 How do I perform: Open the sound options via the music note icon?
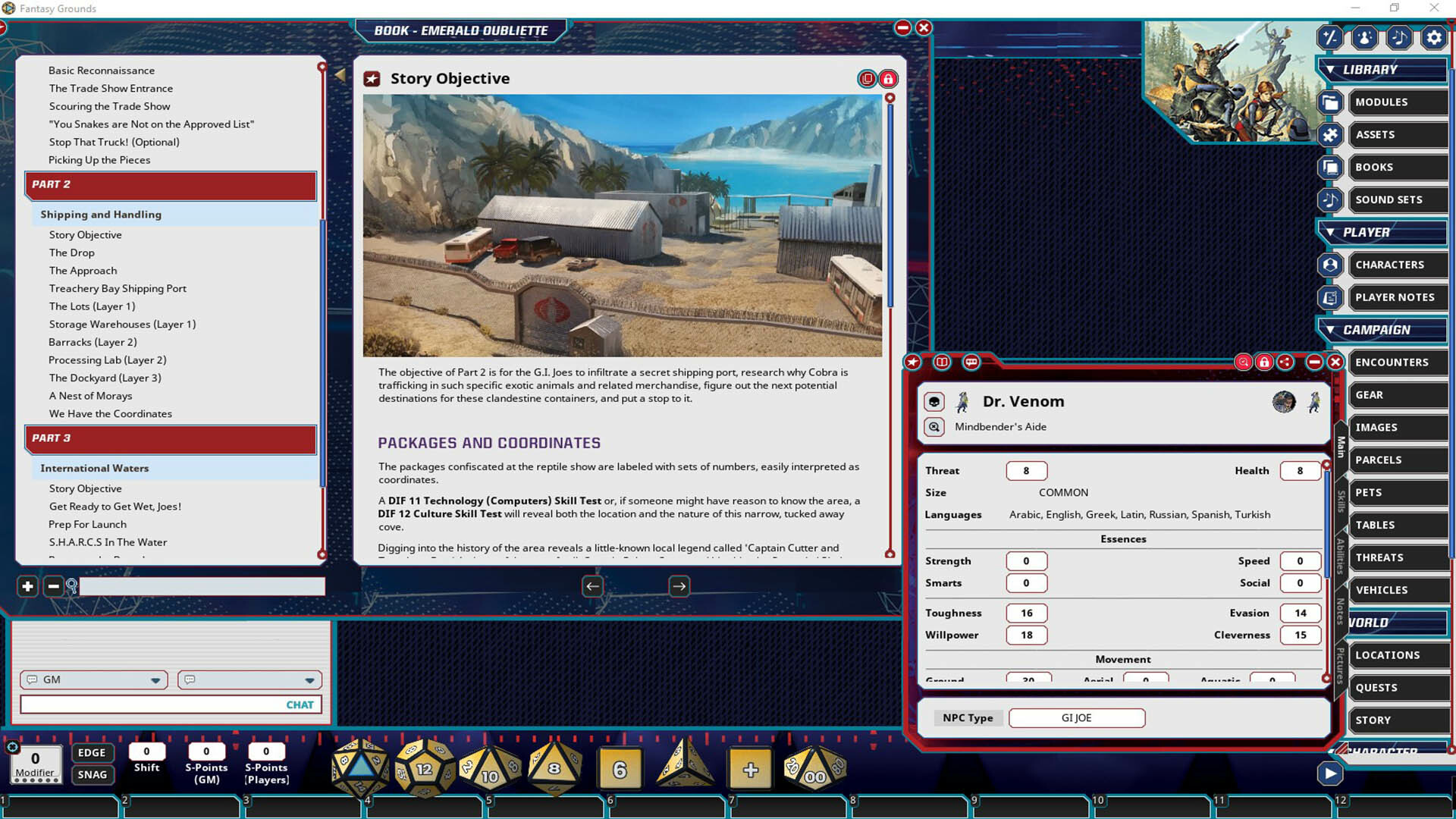click(x=1399, y=37)
